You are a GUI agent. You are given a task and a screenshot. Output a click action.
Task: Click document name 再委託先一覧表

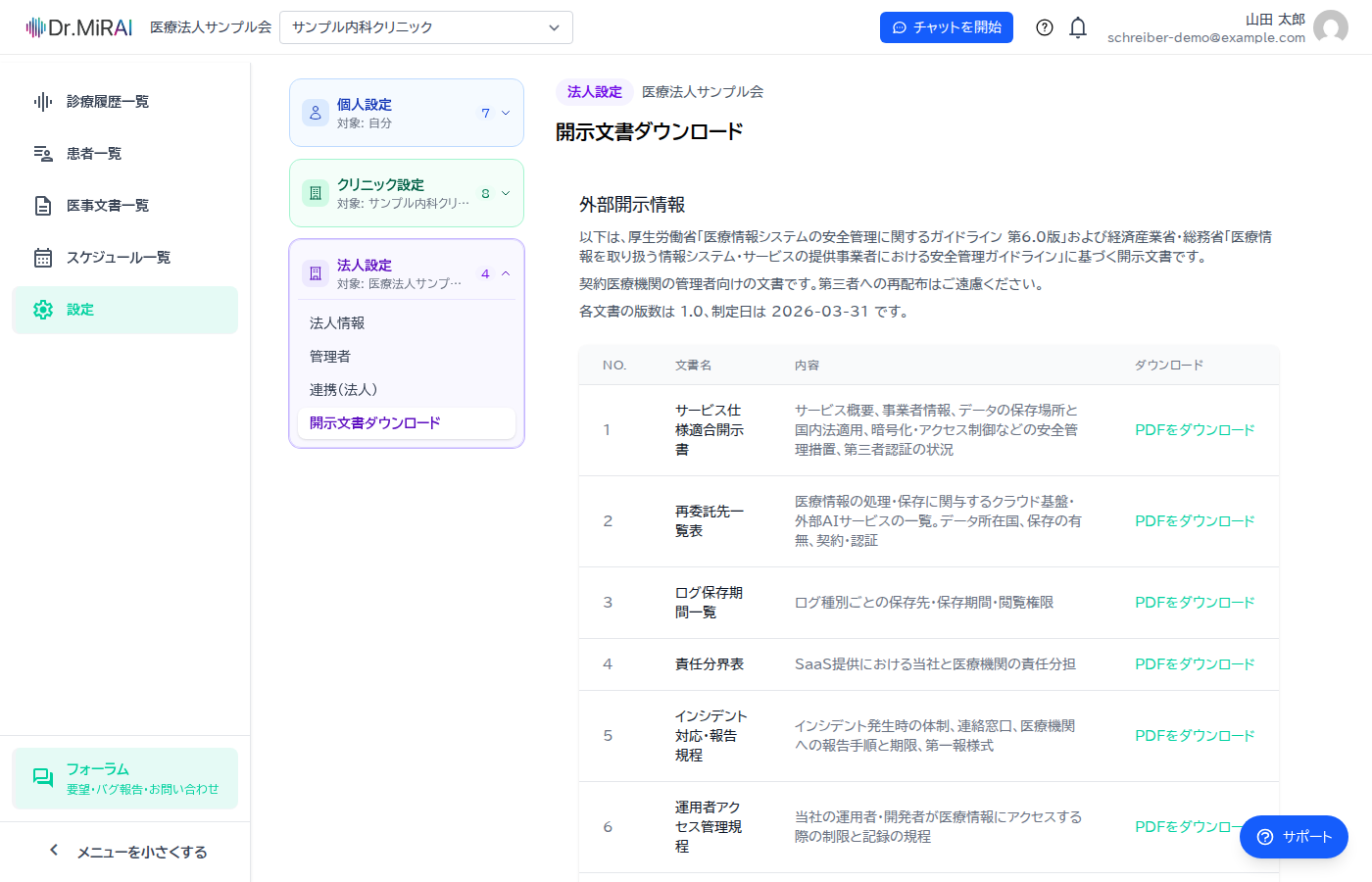710,521
